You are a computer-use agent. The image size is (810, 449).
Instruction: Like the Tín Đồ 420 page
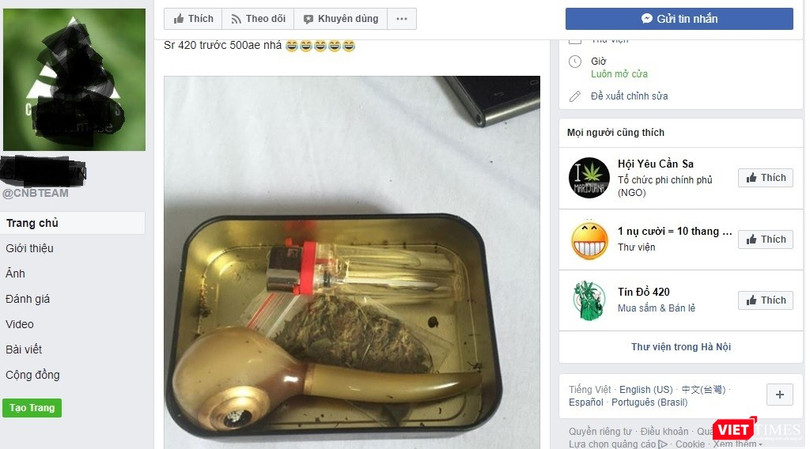click(x=766, y=300)
